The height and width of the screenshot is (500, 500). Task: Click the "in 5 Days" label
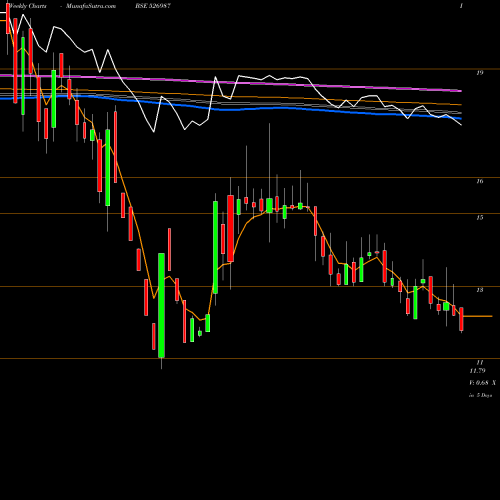(x=480, y=395)
